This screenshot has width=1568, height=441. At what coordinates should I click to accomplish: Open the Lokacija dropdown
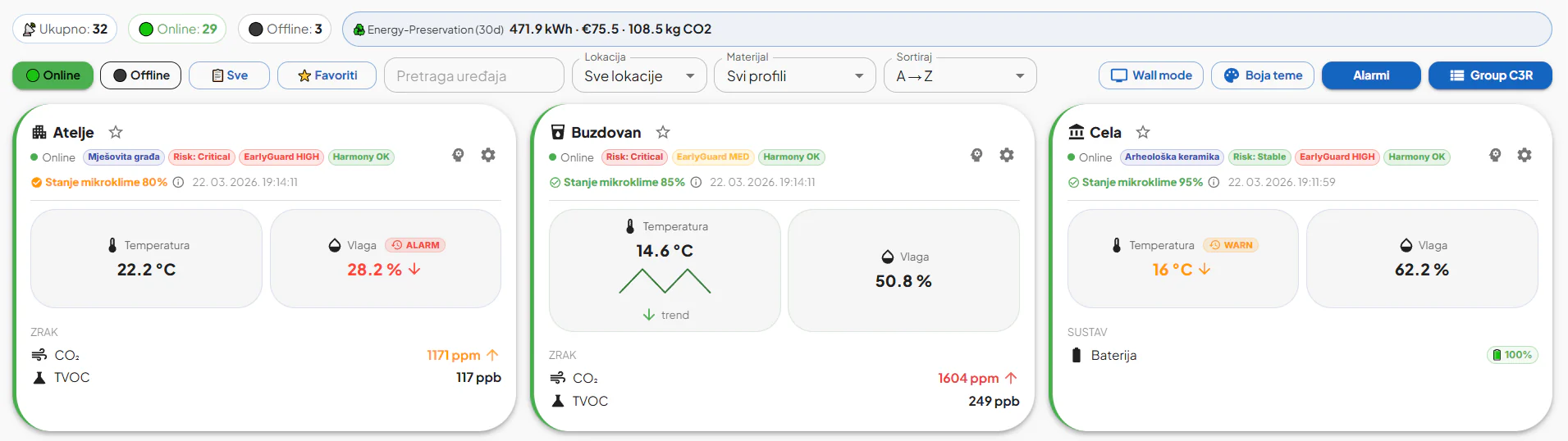(639, 75)
